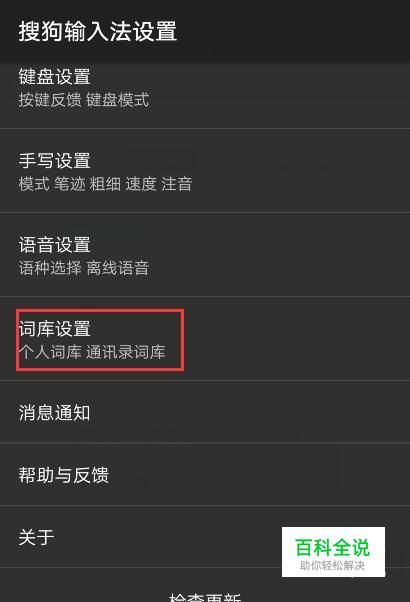The image size is (410, 602).
Task: Tap the 离线语音 text in voice row
Action: (117, 268)
